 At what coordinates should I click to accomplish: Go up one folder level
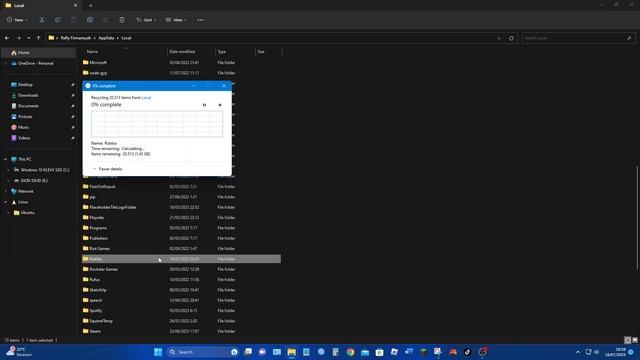tap(38, 38)
